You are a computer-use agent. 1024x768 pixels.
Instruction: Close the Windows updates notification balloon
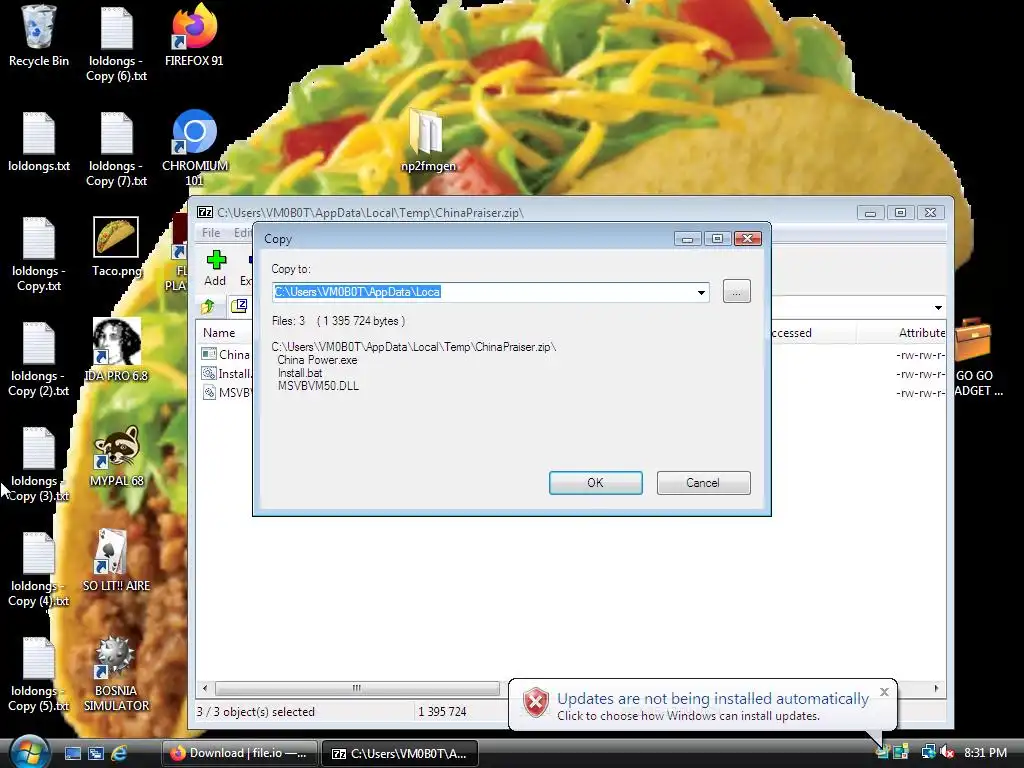pos(884,692)
